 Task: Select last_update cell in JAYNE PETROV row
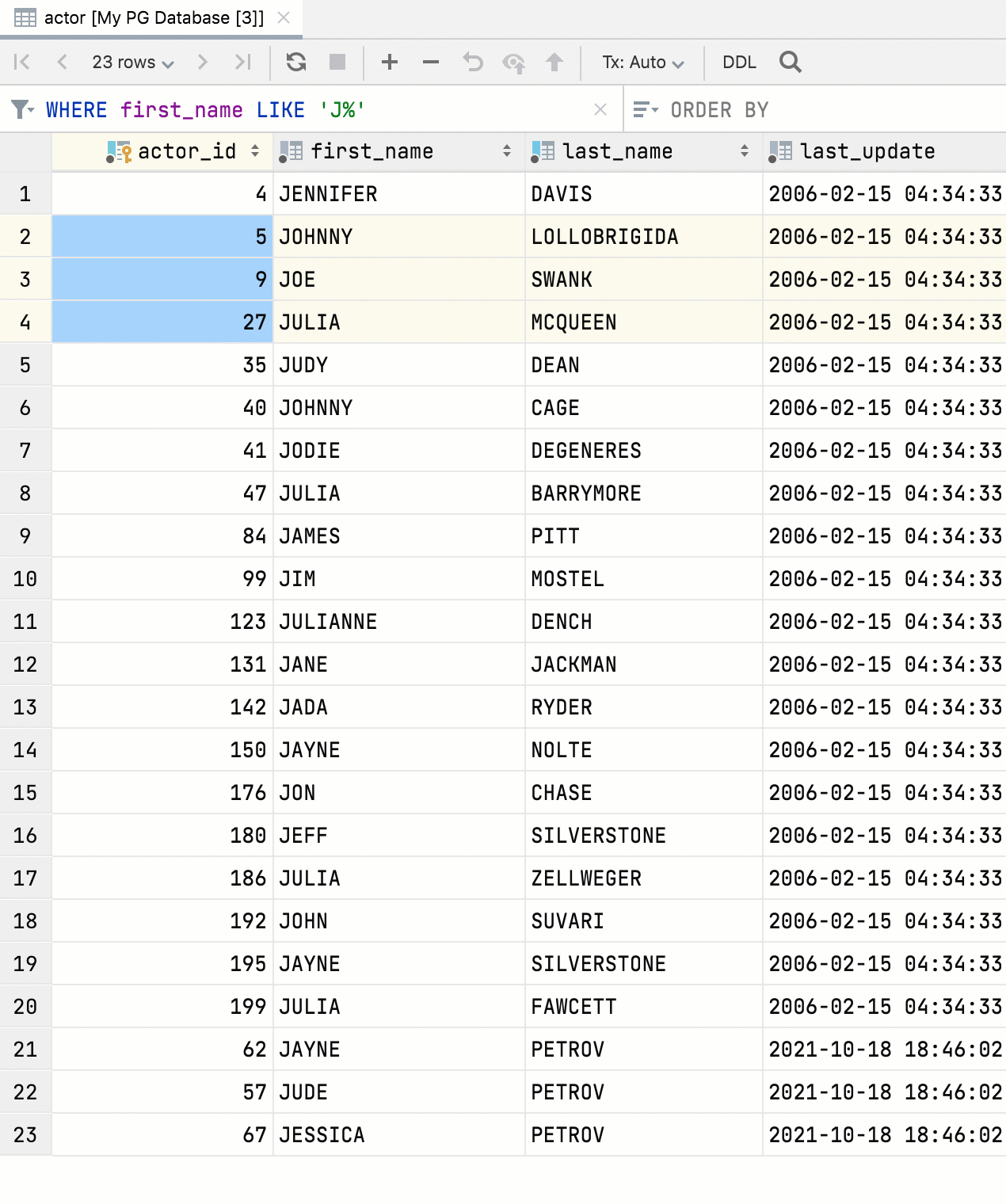click(885, 1050)
